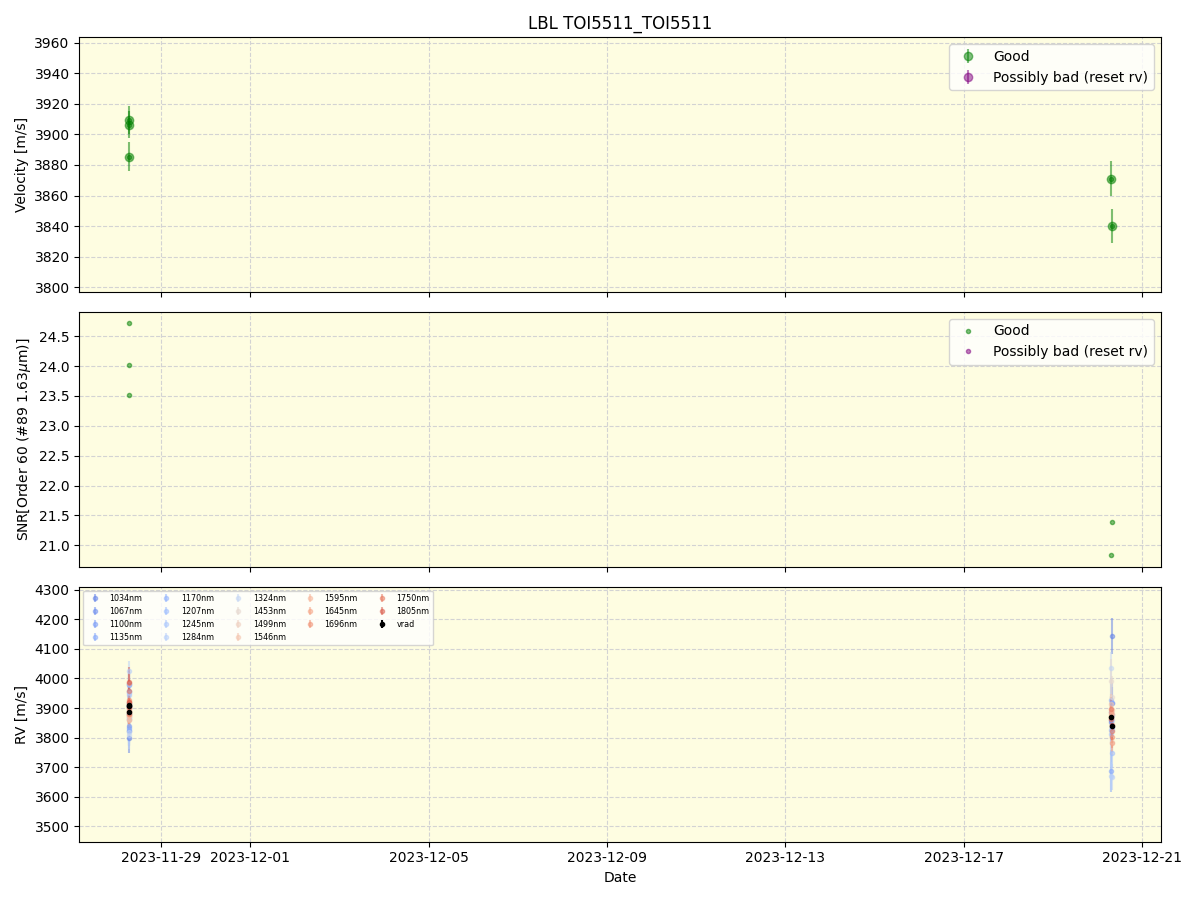
Task: Click the velocity point near 3885 m/s
Action: (x=129, y=157)
